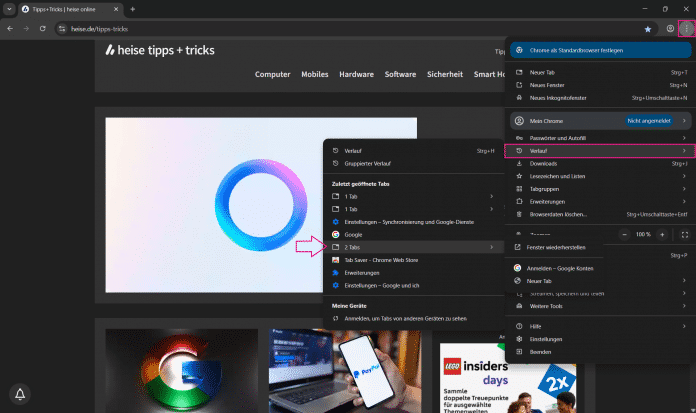
Task: Click the browser back arrow
Action: [x=10, y=29]
